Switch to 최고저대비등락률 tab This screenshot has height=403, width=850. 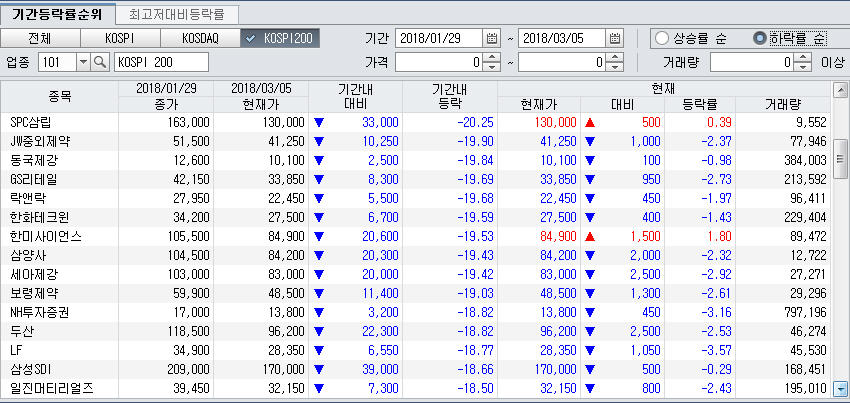tap(177, 14)
